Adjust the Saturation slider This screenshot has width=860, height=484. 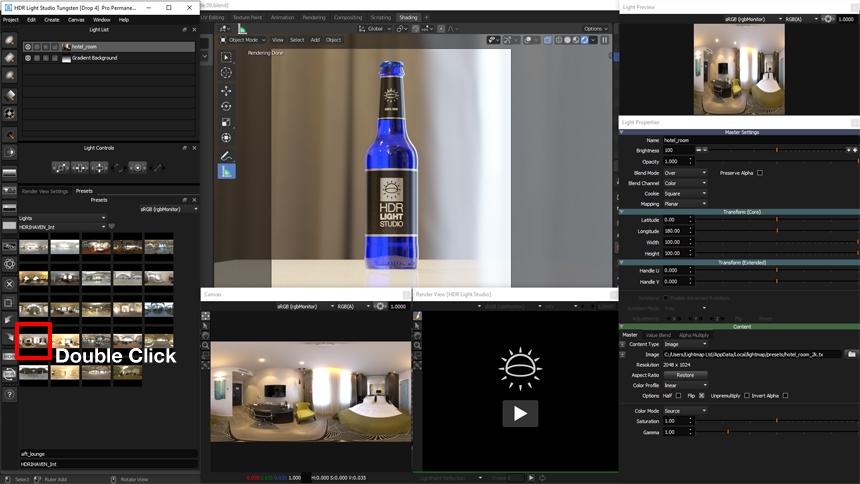777,421
